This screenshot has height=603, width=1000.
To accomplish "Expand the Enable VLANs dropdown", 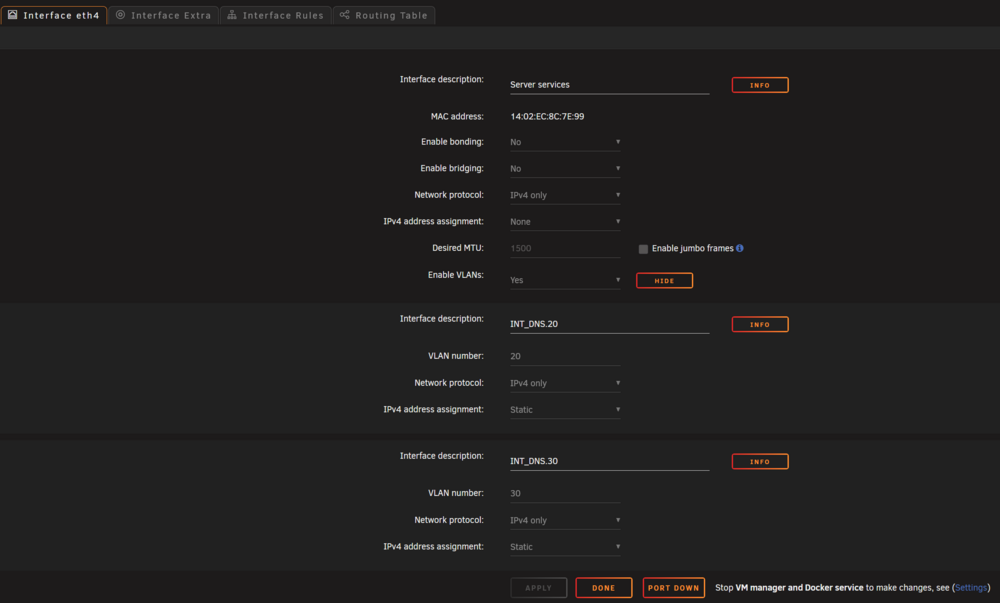I will pyautogui.click(x=565, y=280).
